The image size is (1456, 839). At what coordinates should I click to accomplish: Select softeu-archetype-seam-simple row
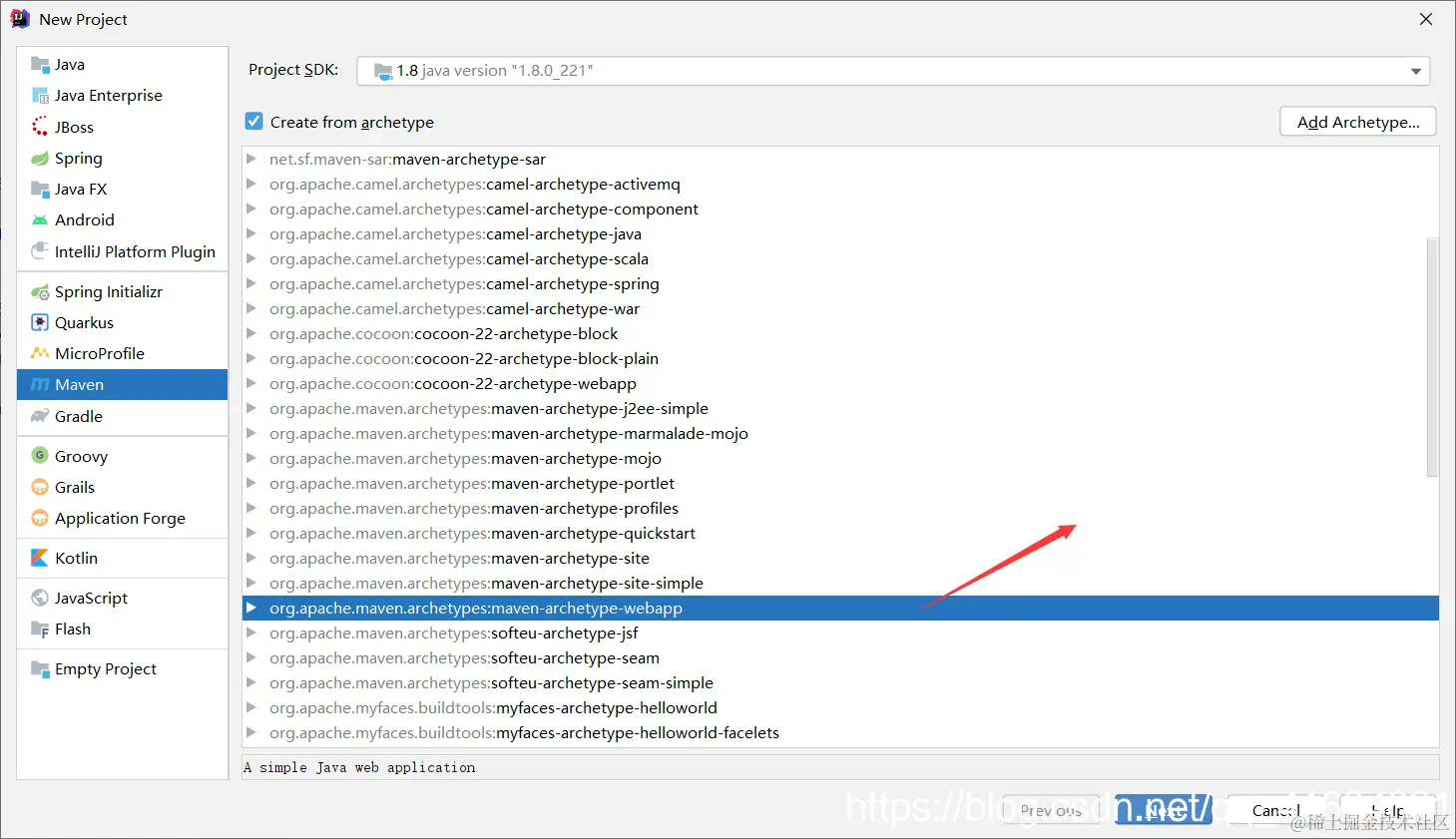[x=840, y=682]
